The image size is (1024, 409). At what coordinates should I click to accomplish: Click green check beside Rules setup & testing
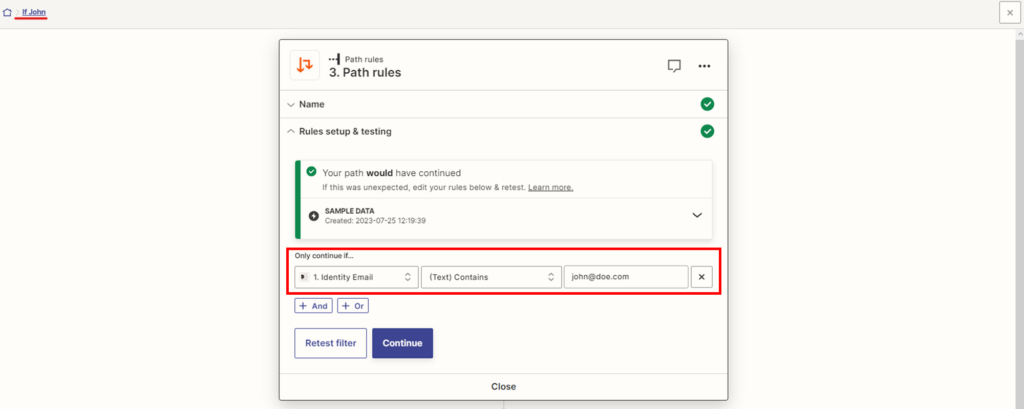point(707,131)
